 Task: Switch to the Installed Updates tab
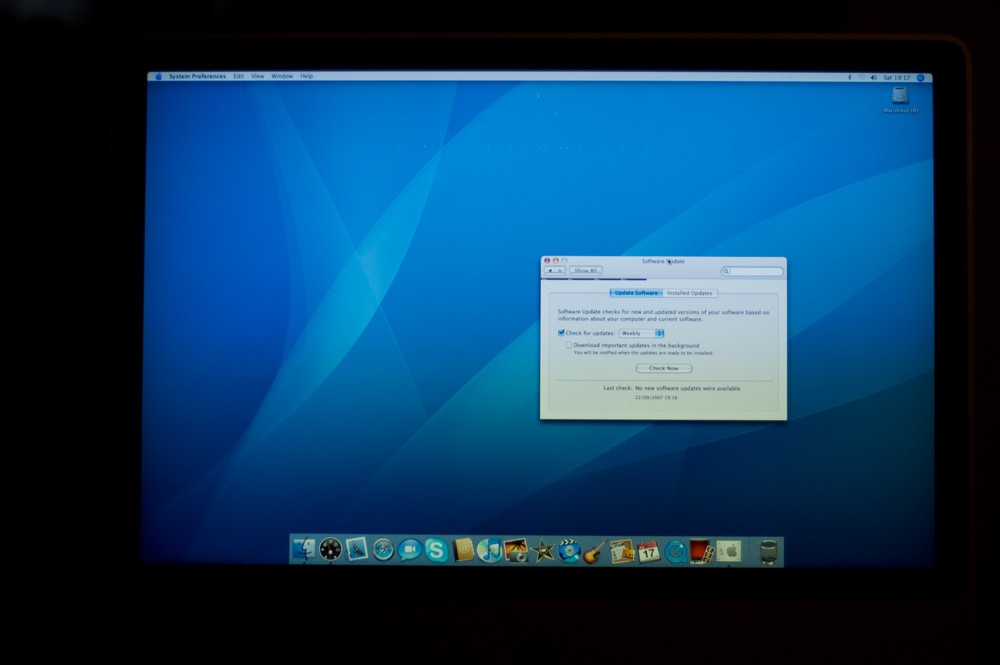click(x=689, y=293)
